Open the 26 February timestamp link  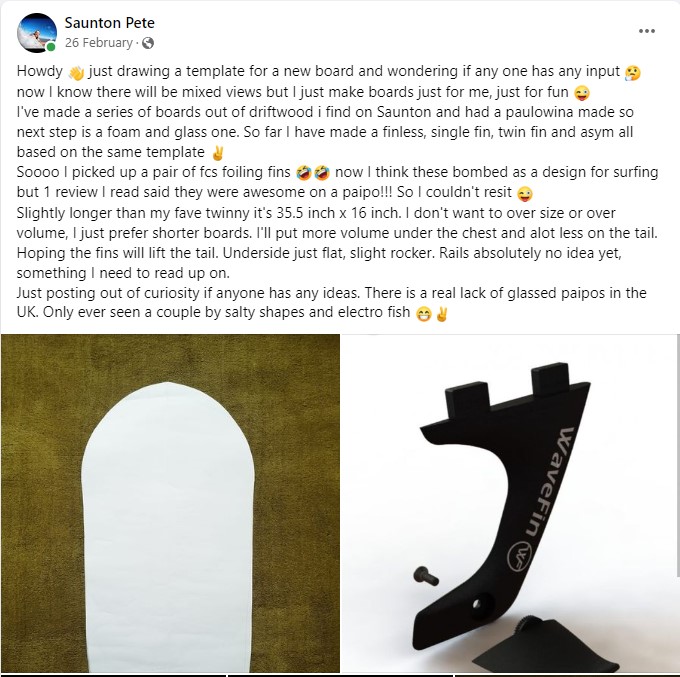click(98, 43)
